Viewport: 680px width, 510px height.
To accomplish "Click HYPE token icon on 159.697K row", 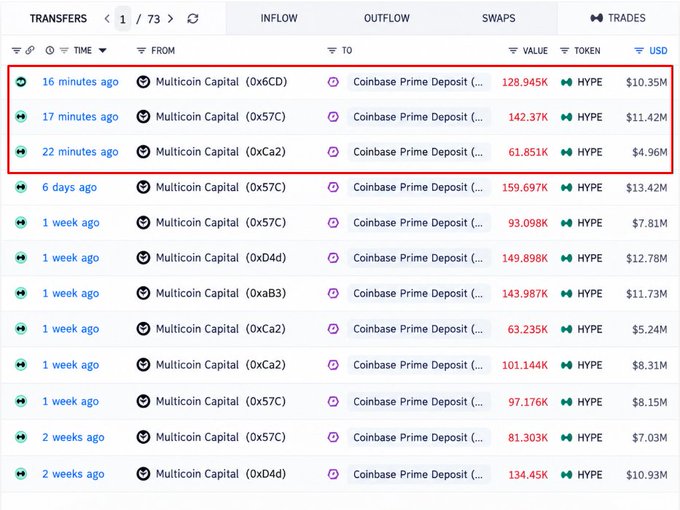I will [x=566, y=188].
